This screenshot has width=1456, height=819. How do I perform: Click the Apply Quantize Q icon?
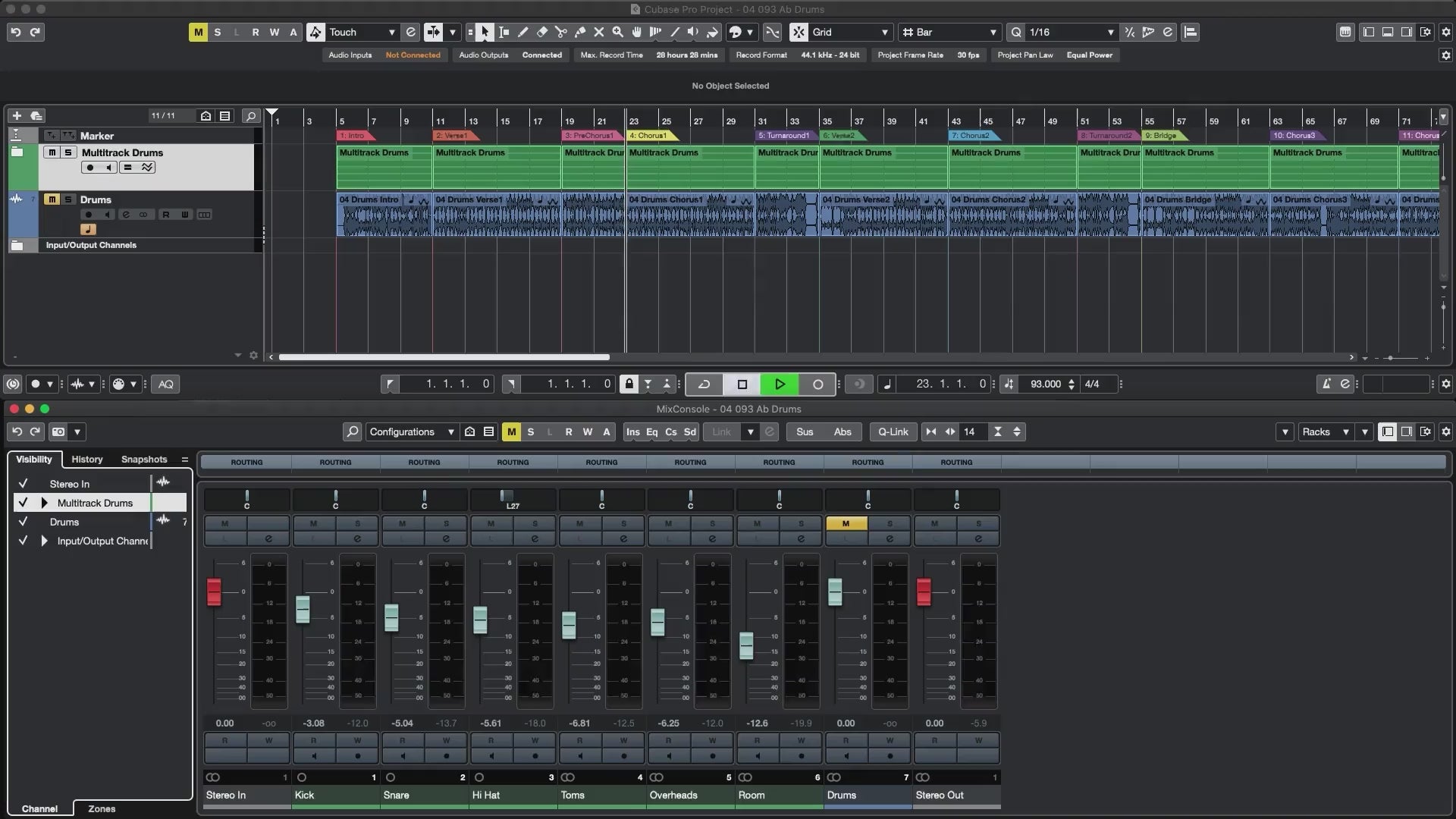(1016, 32)
